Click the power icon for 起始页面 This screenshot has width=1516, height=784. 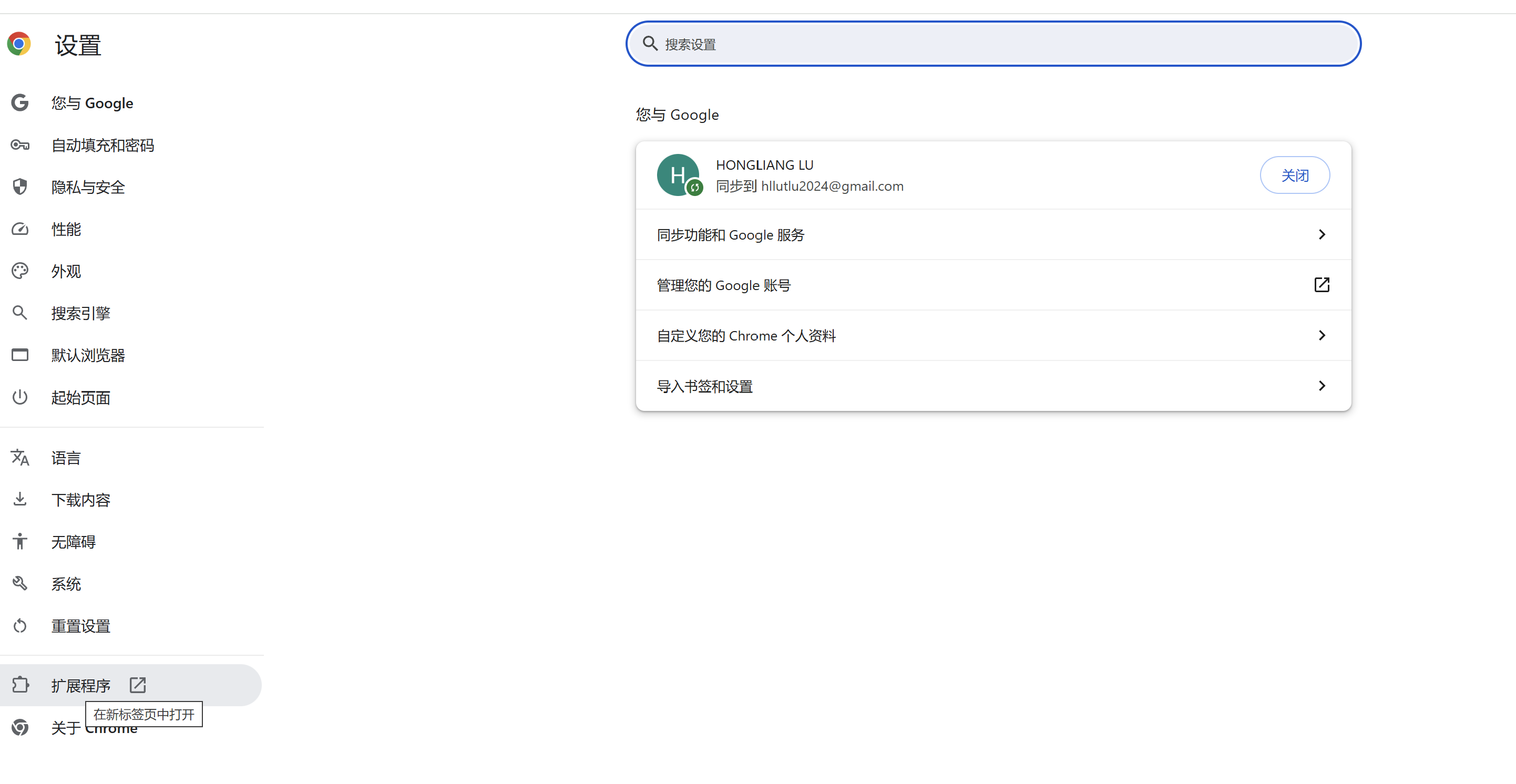pos(20,398)
